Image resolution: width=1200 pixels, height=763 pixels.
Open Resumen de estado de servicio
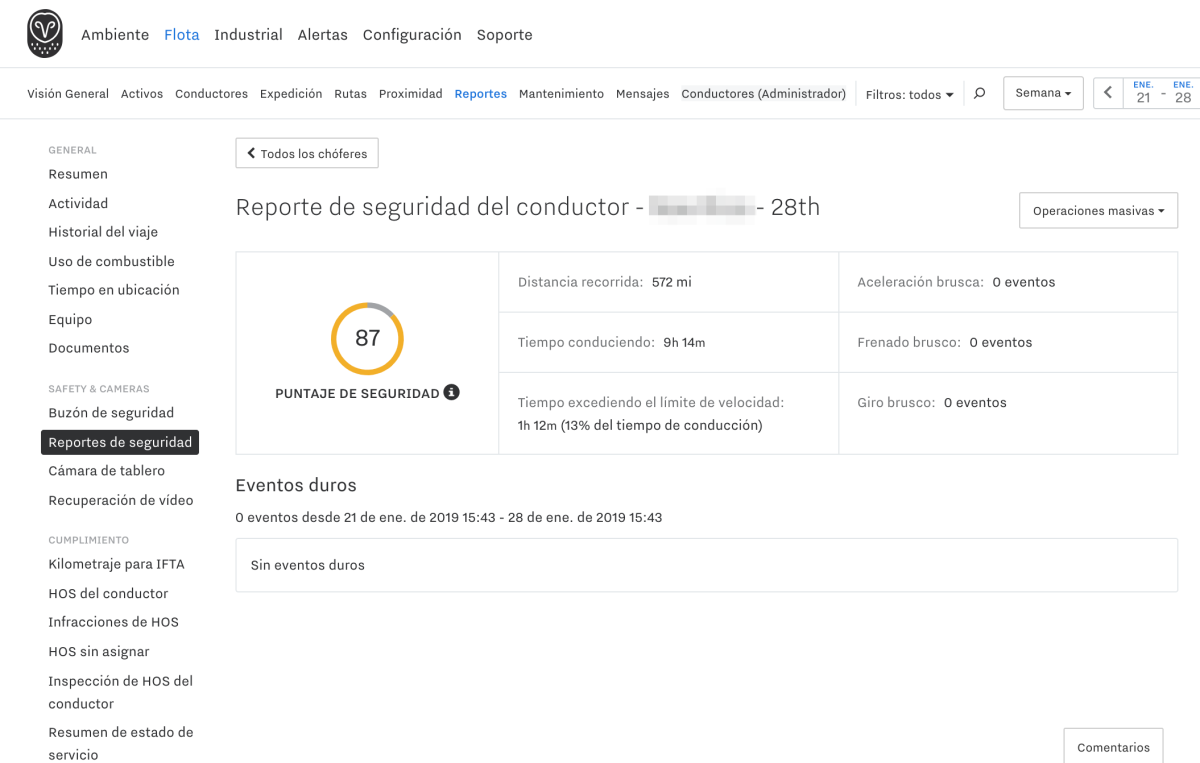[120, 743]
